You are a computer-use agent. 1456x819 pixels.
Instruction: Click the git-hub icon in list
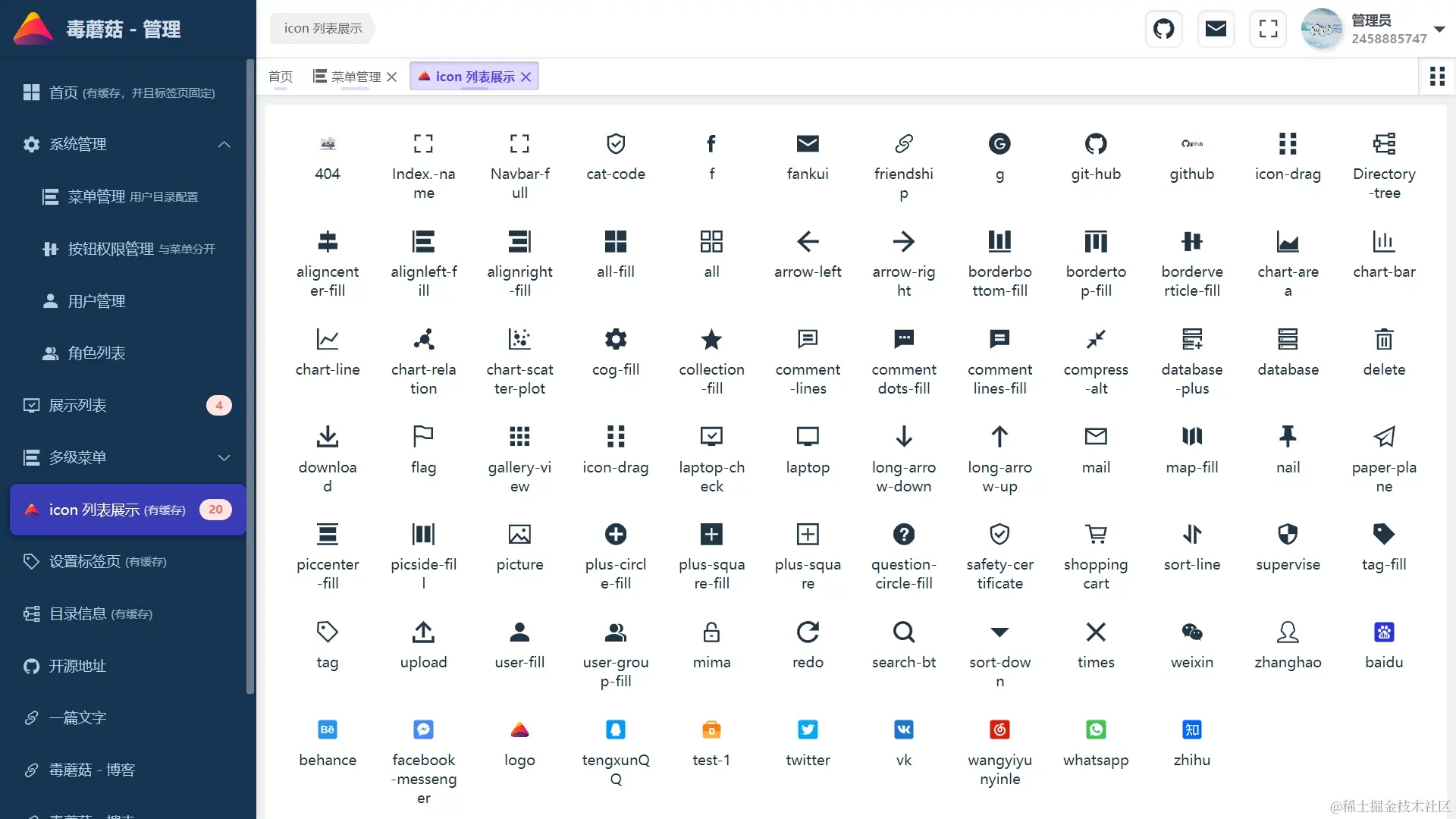[x=1096, y=143]
